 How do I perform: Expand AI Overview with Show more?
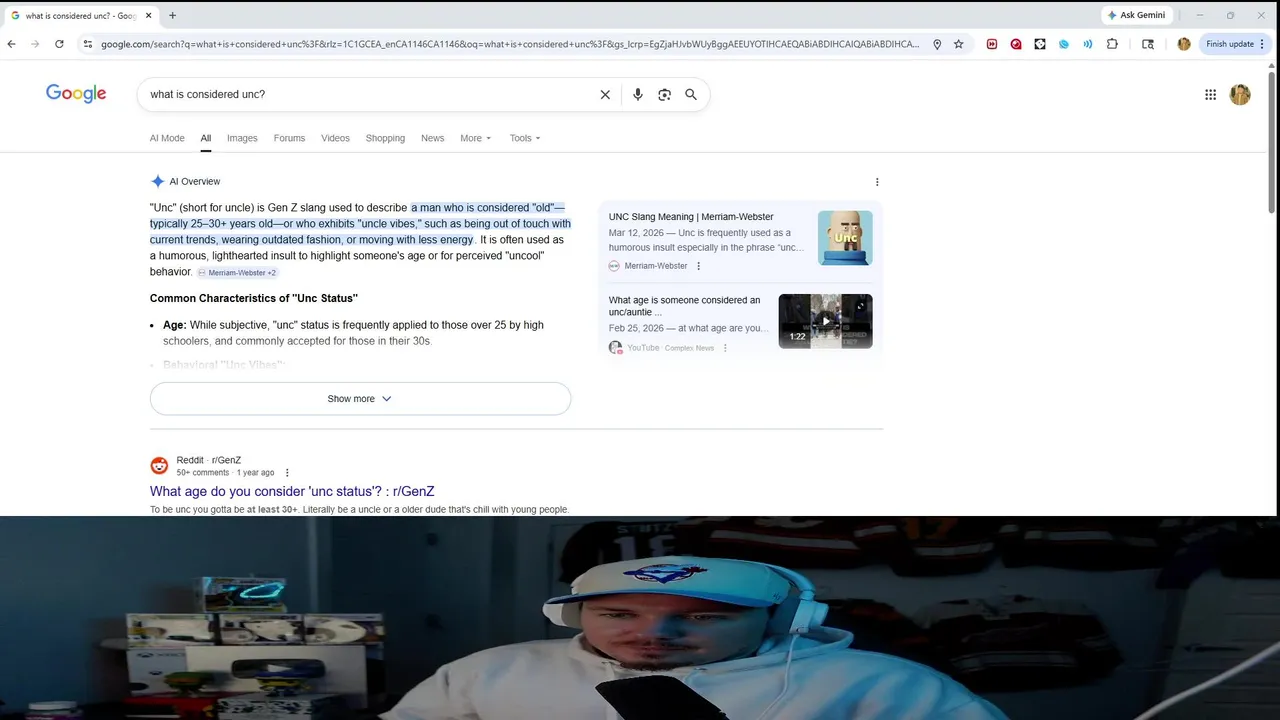tap(360, 399)
